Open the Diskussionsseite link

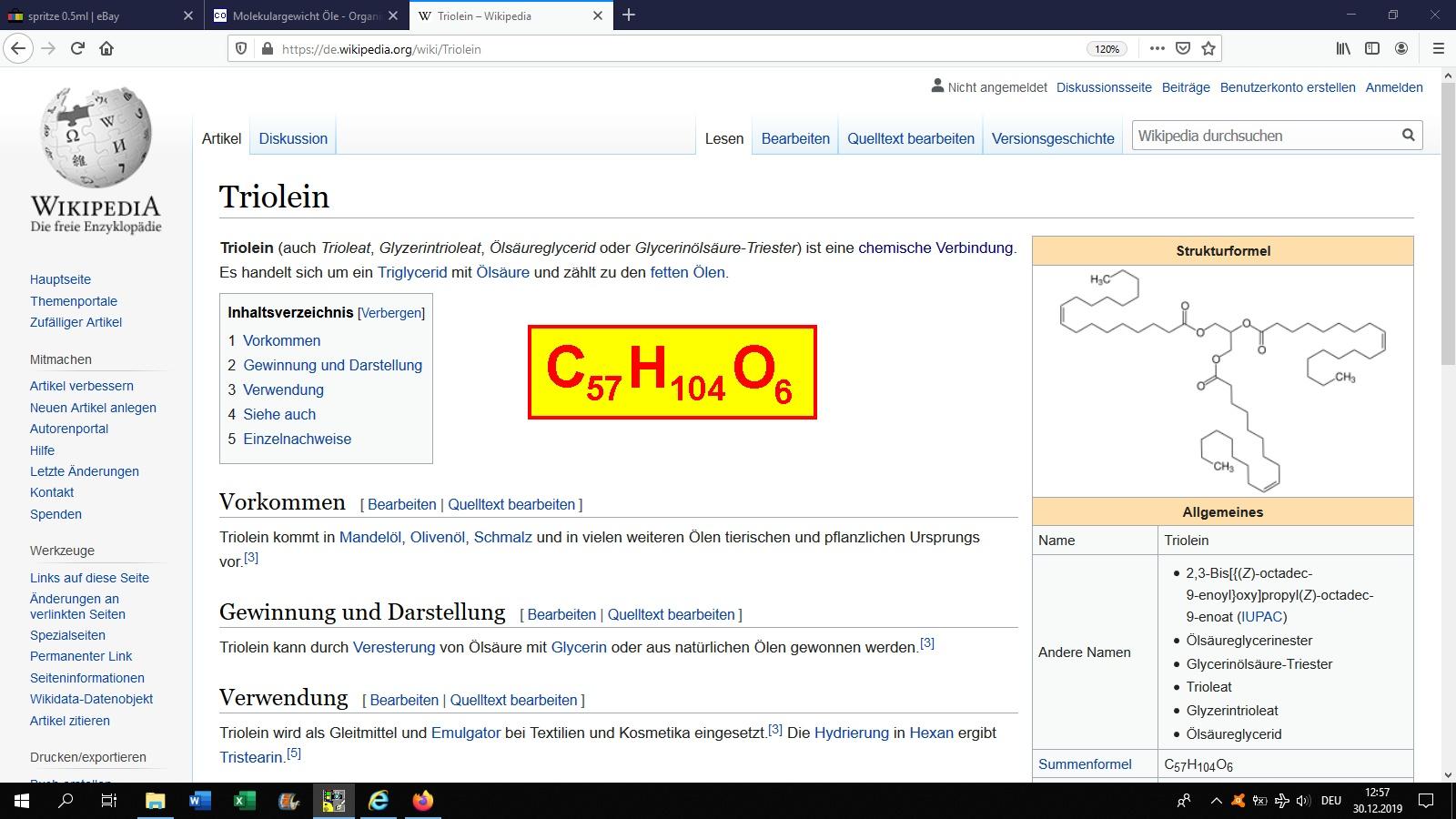1104,87
